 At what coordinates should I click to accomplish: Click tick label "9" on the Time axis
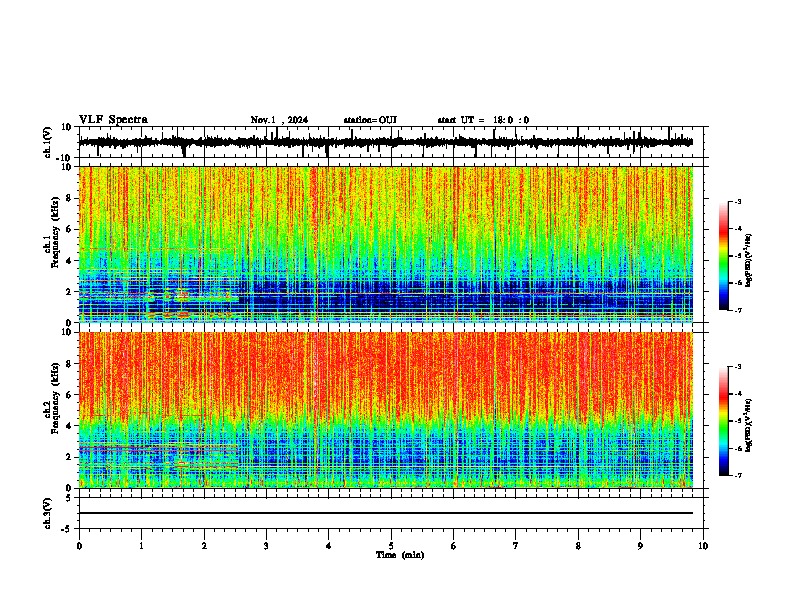coord(640,546)
